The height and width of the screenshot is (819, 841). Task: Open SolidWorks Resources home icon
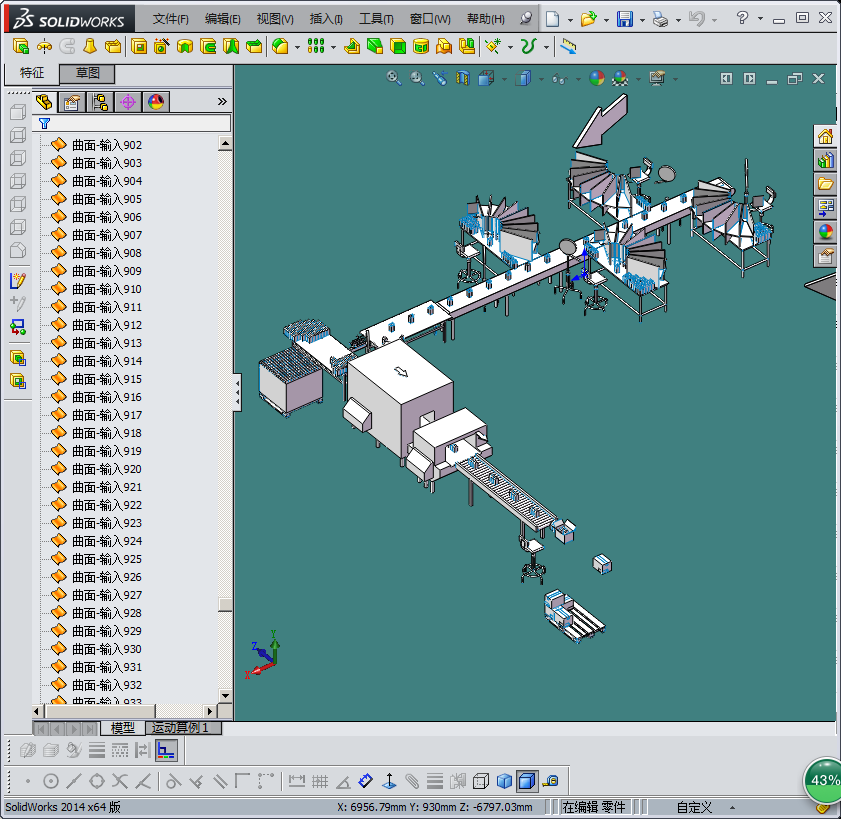coord(825,136)
